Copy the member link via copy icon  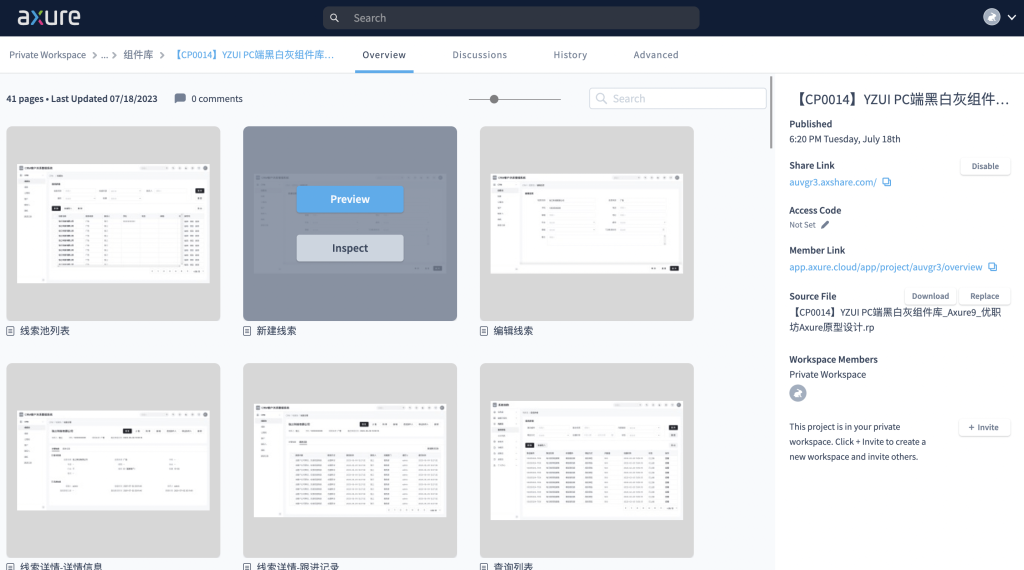[x=992, y=267]
